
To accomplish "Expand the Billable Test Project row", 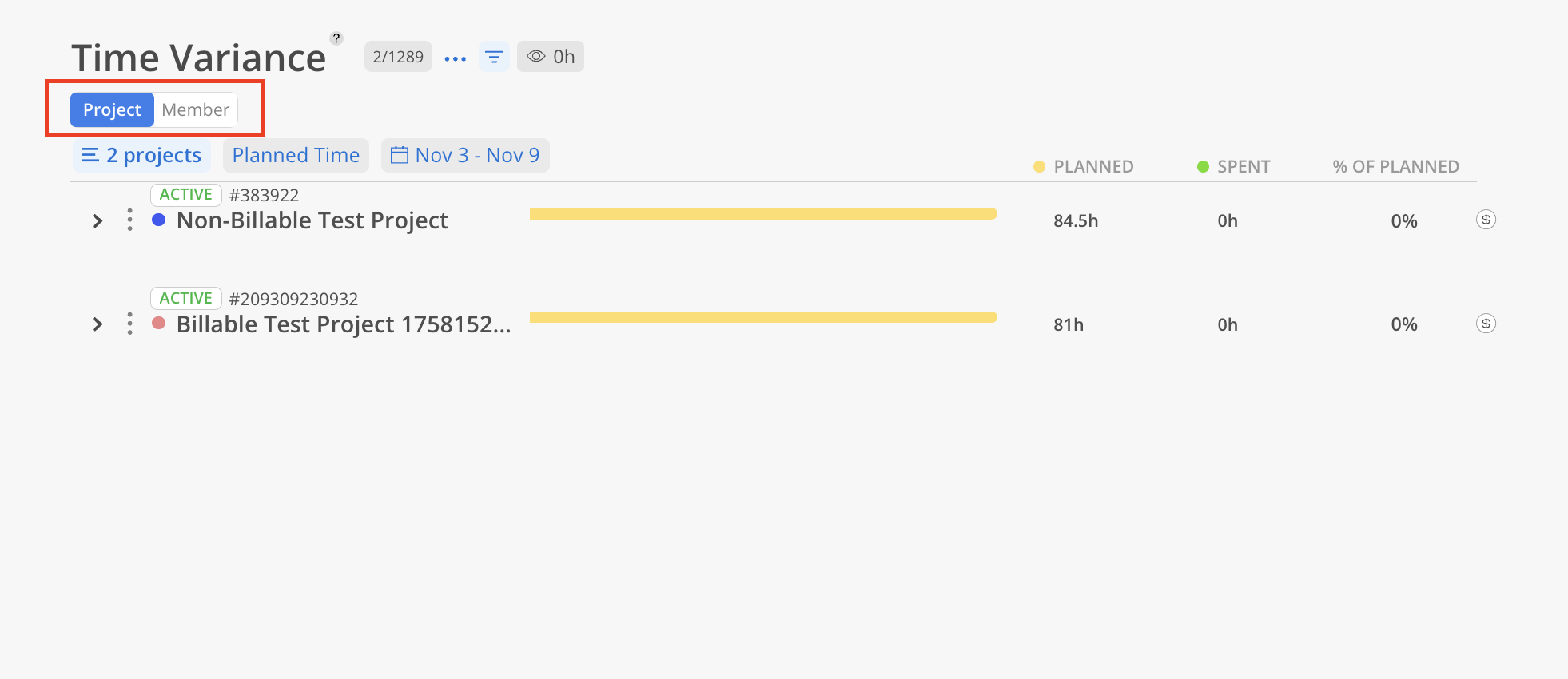I will click(98, 324).
